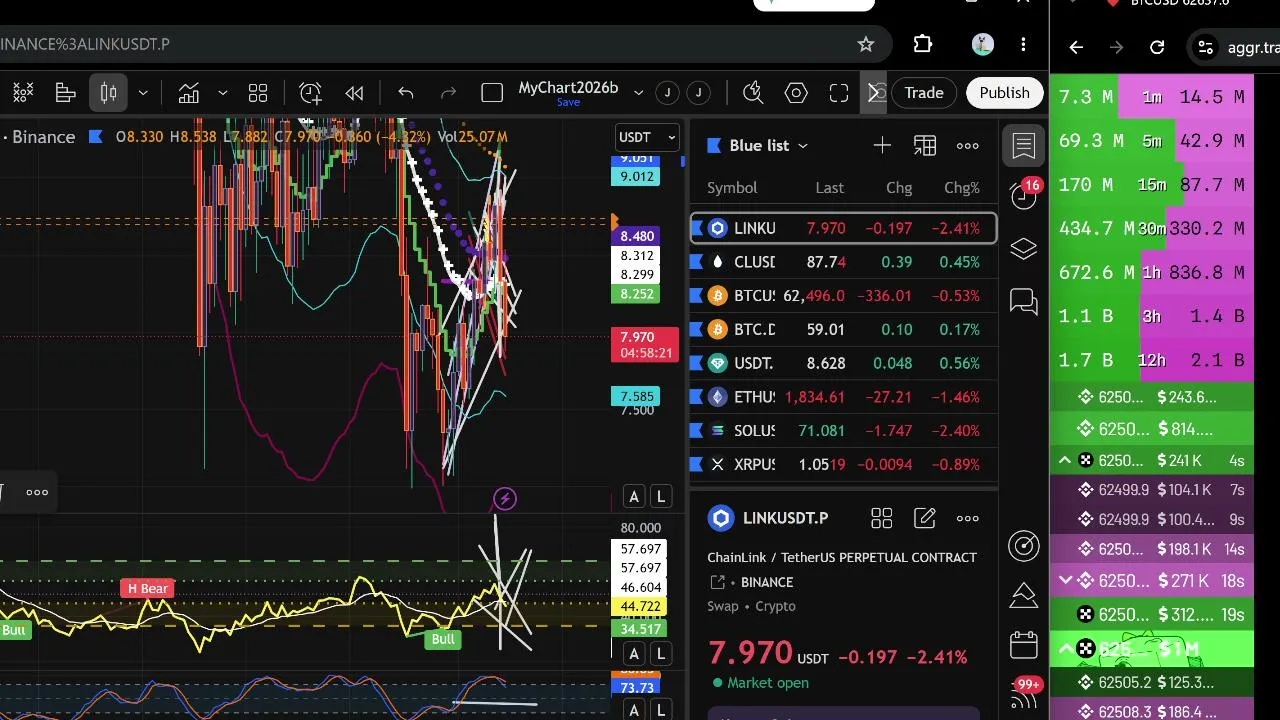1280x720 pixels.
Task: Open LINKUSDT.P details more options
Action: (x=968, y=518)
